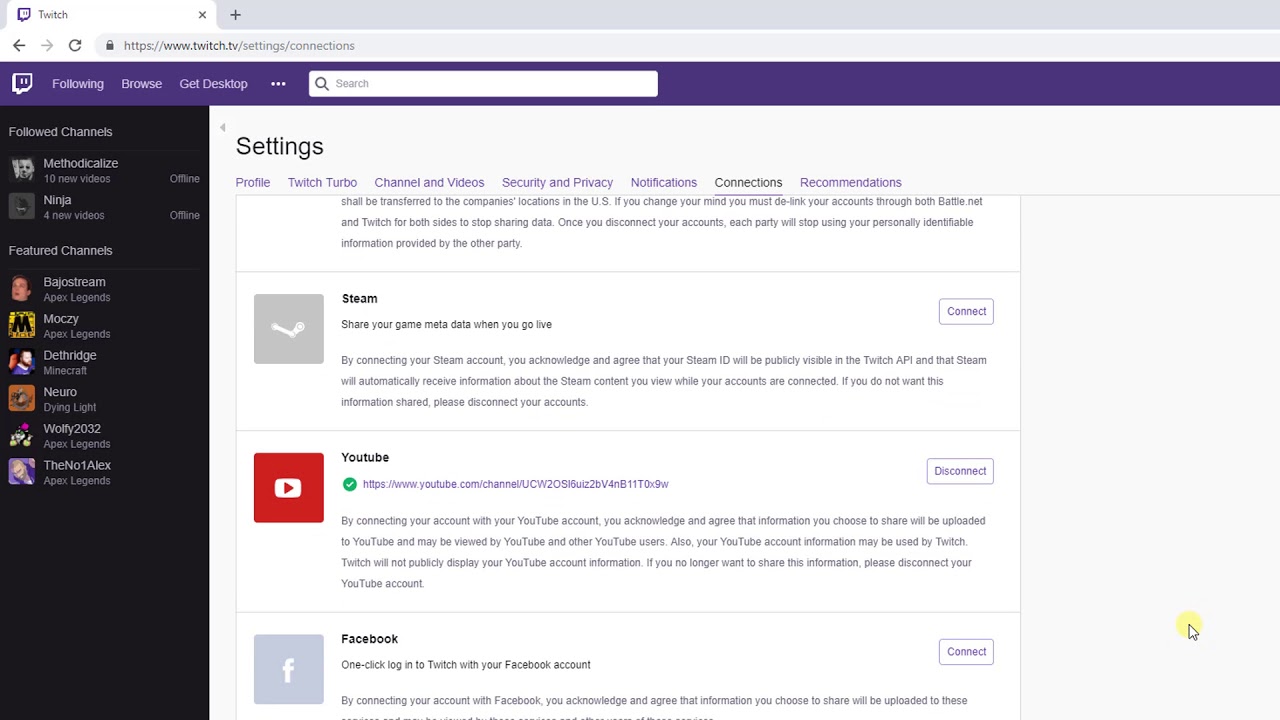The image size is (1280, 720).
Task: Click the Methodicalize channel avatar
Action: 22,170
